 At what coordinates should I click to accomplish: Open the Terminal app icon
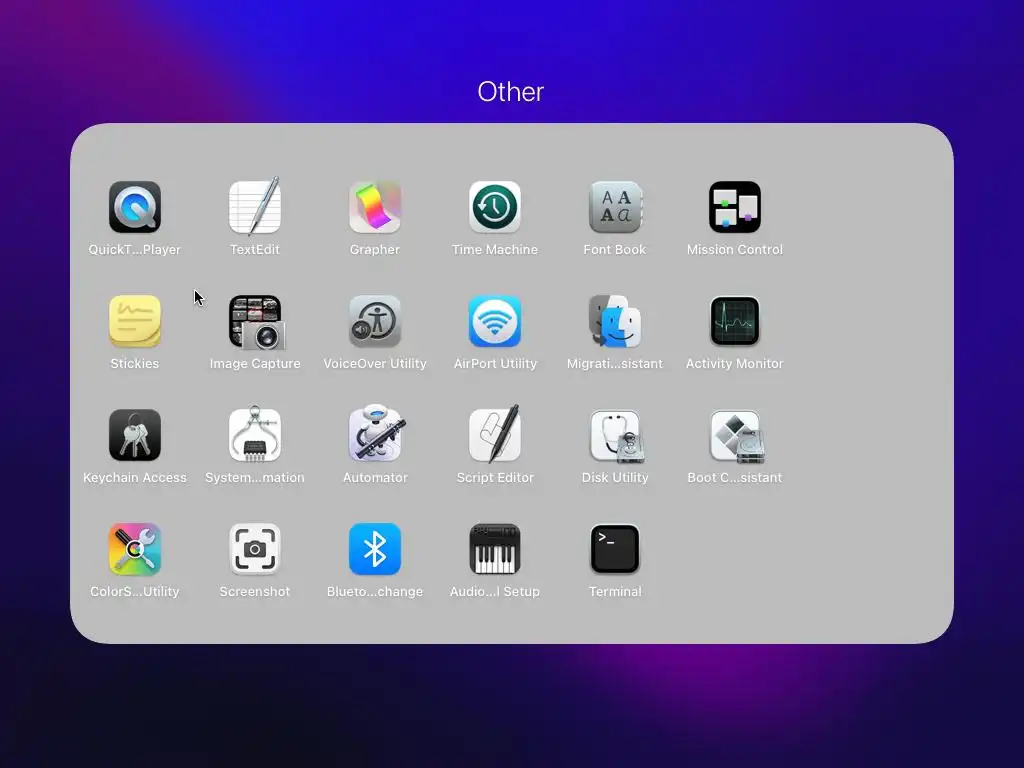click(x=615, y=549)
